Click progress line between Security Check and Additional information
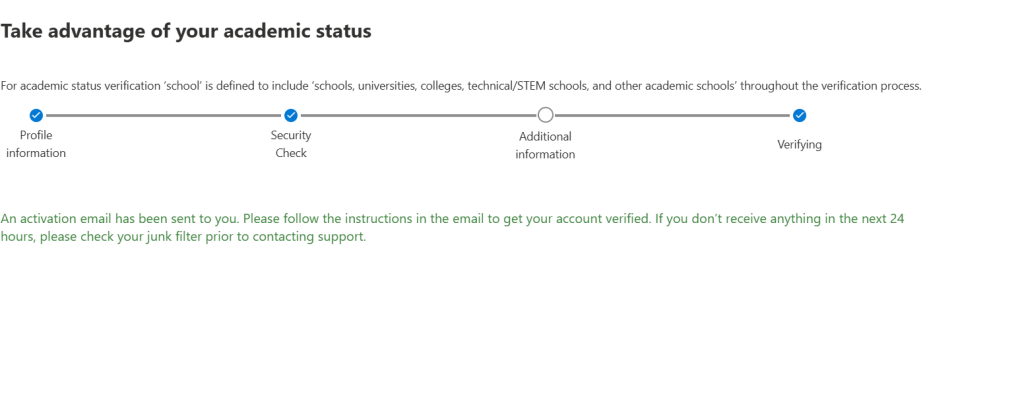 pyautogui.click(x=418, y=115)
